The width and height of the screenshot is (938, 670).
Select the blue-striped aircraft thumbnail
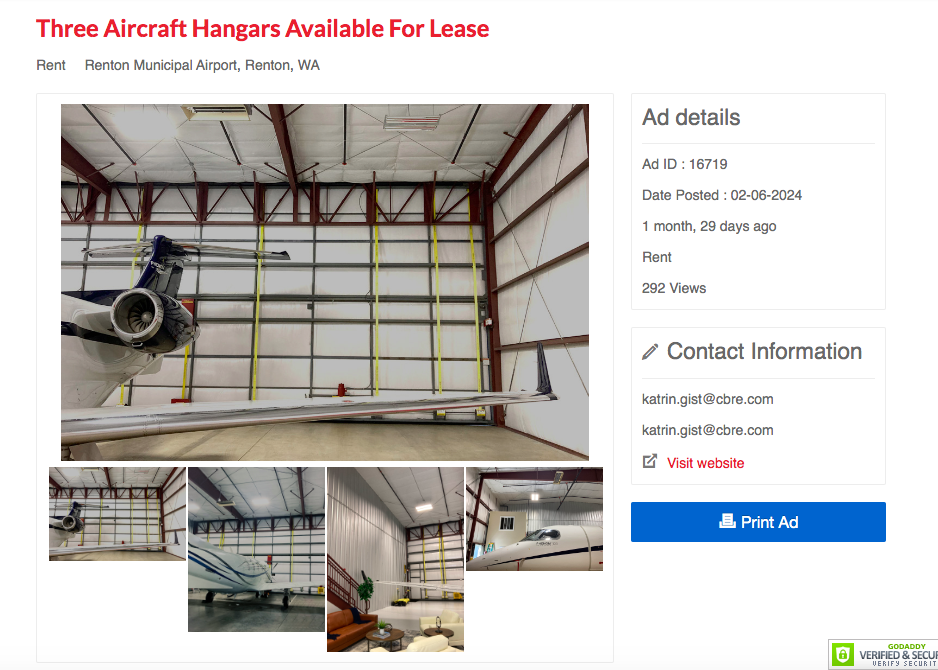pyautogui.click(x=256, y=549)
